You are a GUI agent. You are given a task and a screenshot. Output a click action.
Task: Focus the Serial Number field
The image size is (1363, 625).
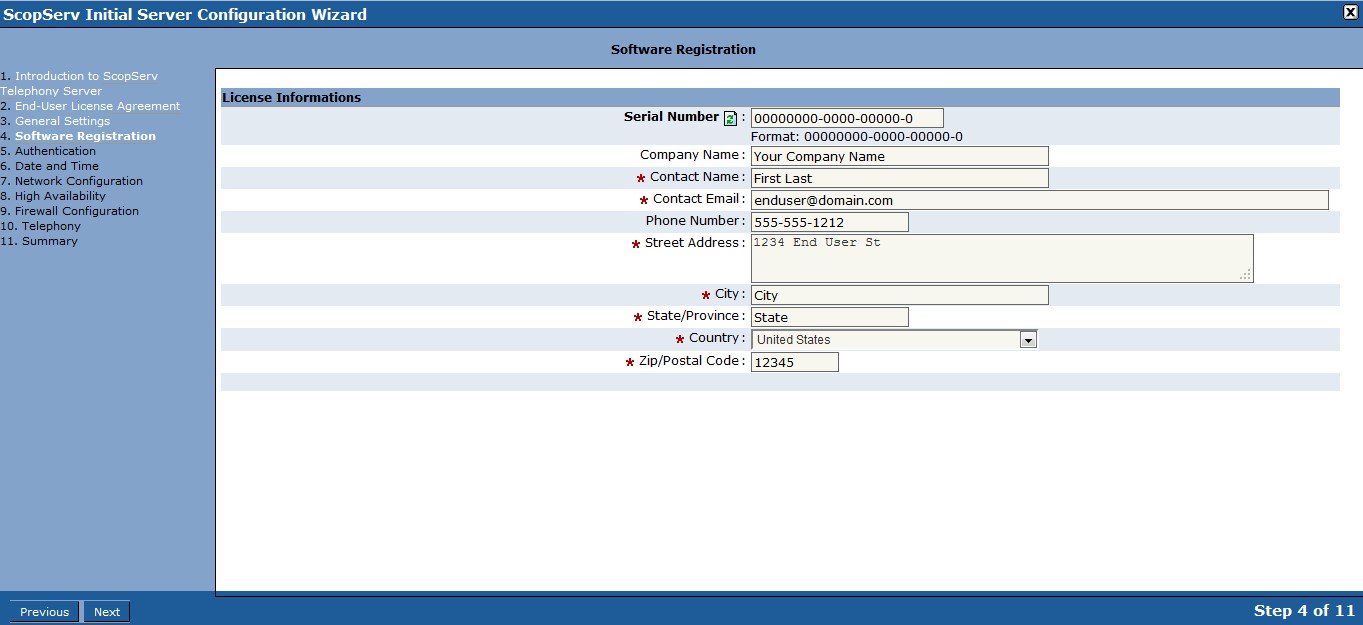(x=847, y=118)
